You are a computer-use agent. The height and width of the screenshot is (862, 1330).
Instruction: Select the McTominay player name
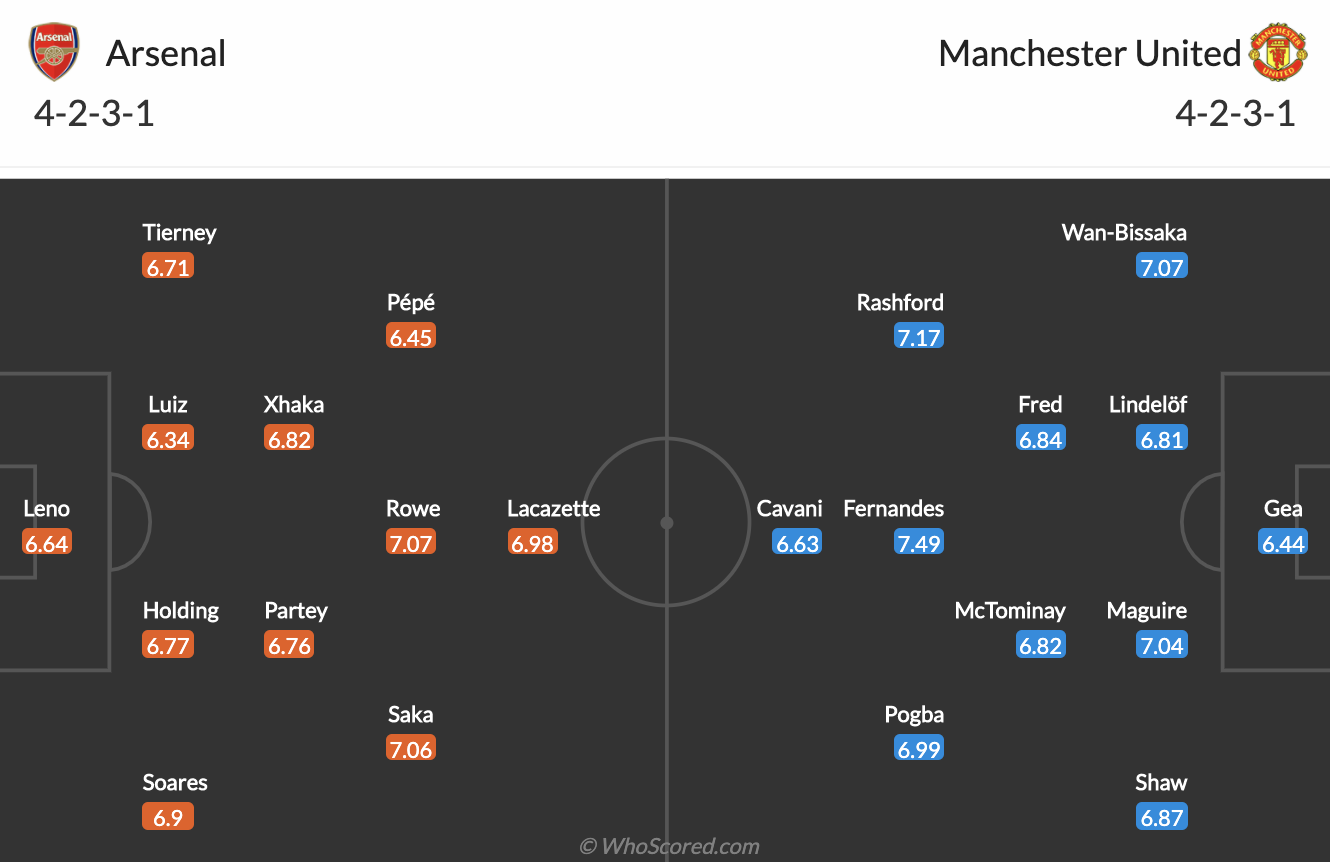(1010, 610)
